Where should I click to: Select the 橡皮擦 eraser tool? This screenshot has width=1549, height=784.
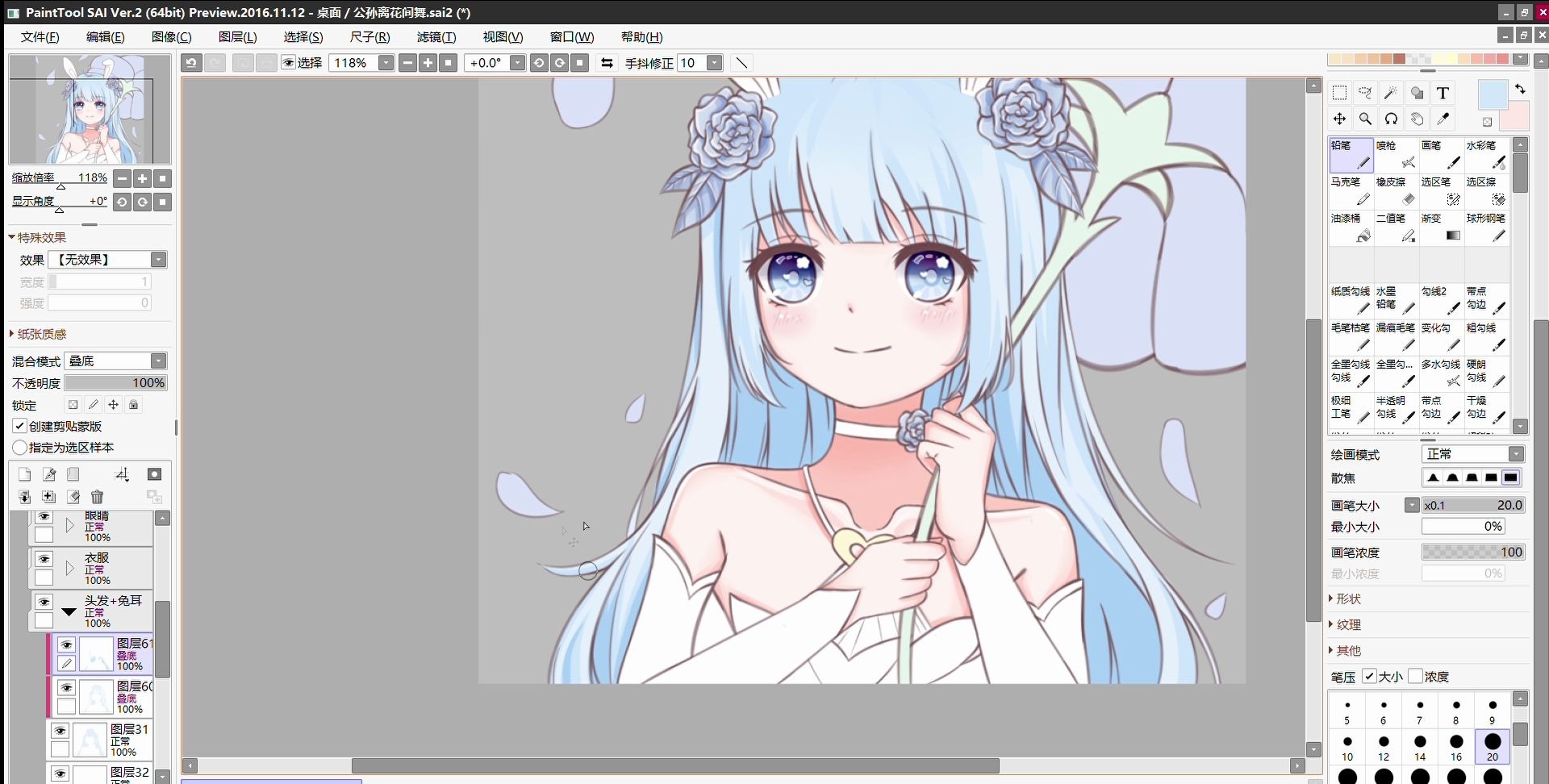pos(1397,191)
